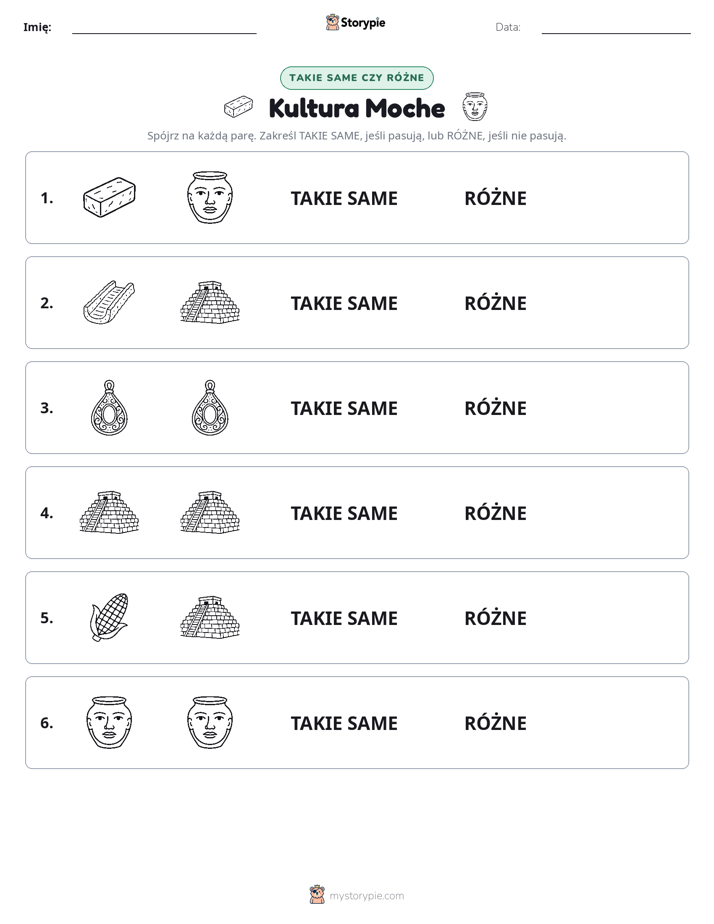Mark RÓŻNE for row 5
This screenshot has height=924, width=714.
pos(495,618)
